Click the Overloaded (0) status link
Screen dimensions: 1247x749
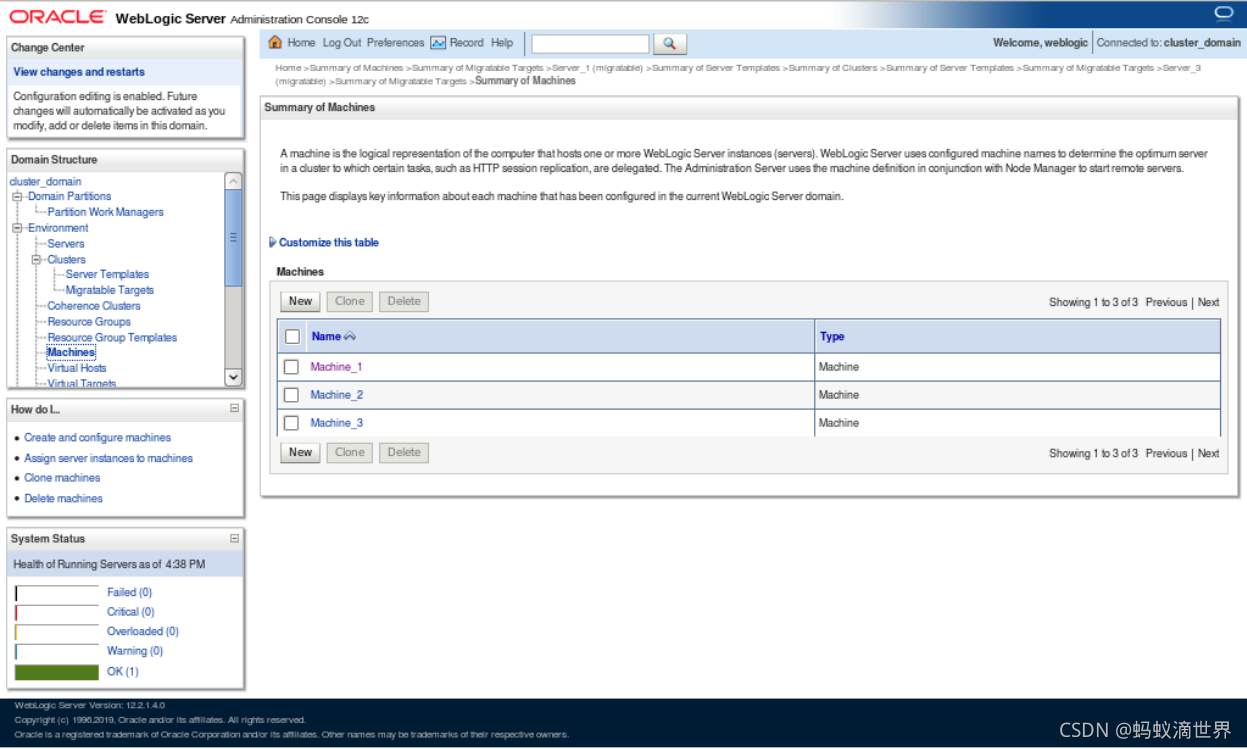pos(143,631)
